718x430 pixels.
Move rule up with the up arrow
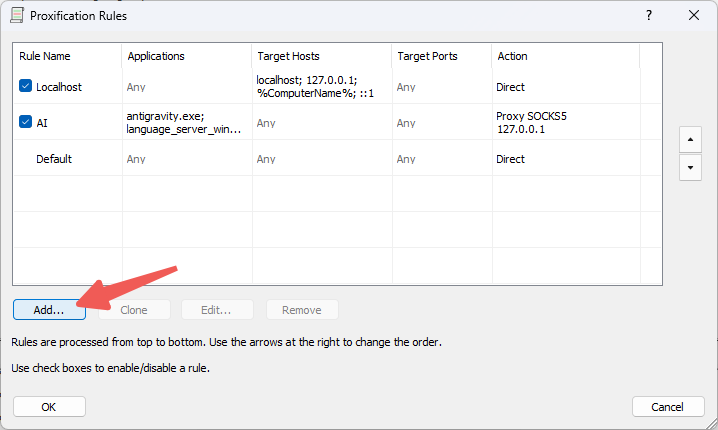coord(689,139)
